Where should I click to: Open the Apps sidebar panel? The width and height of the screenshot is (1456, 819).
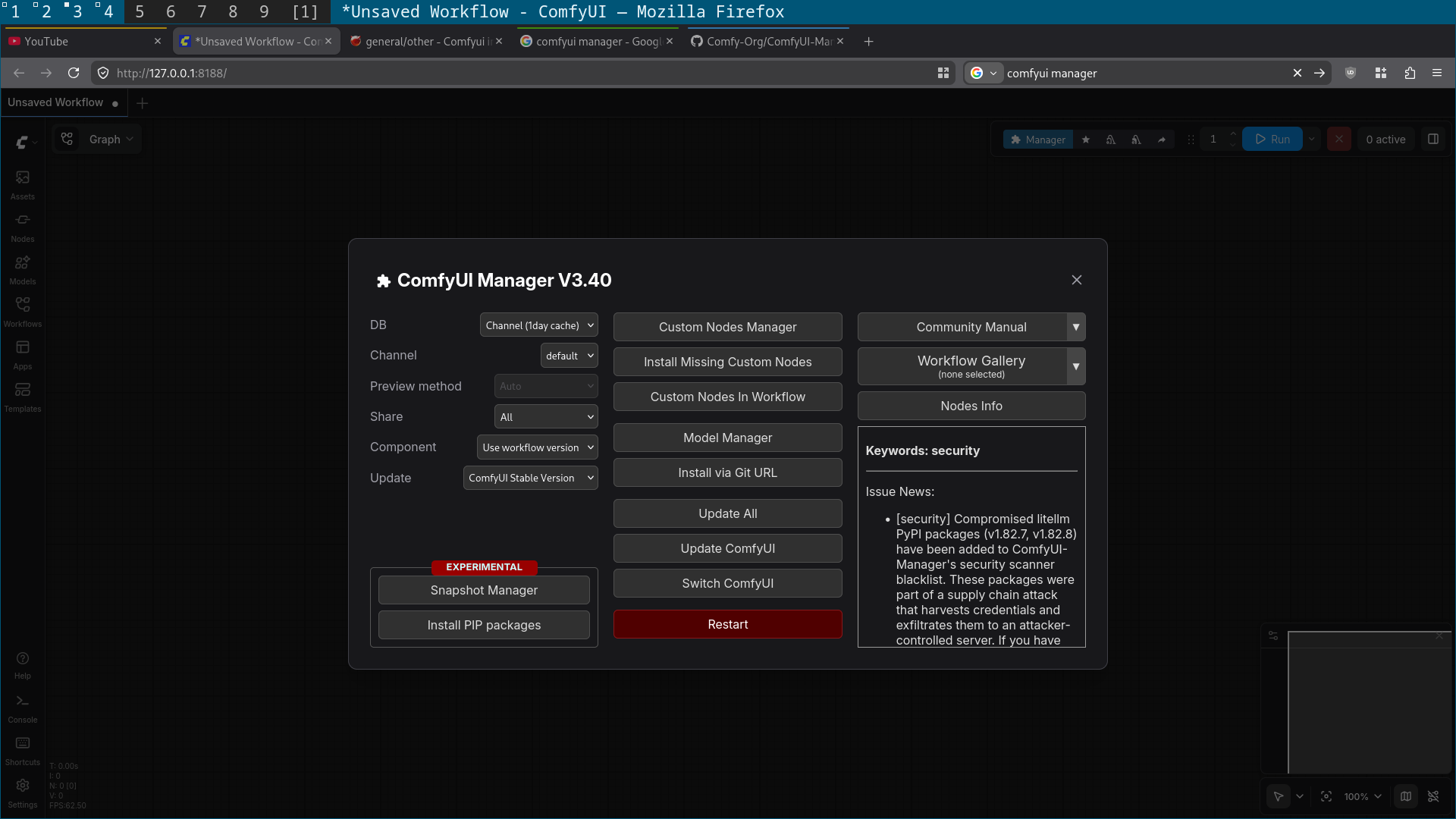click(x=23, y=354)
